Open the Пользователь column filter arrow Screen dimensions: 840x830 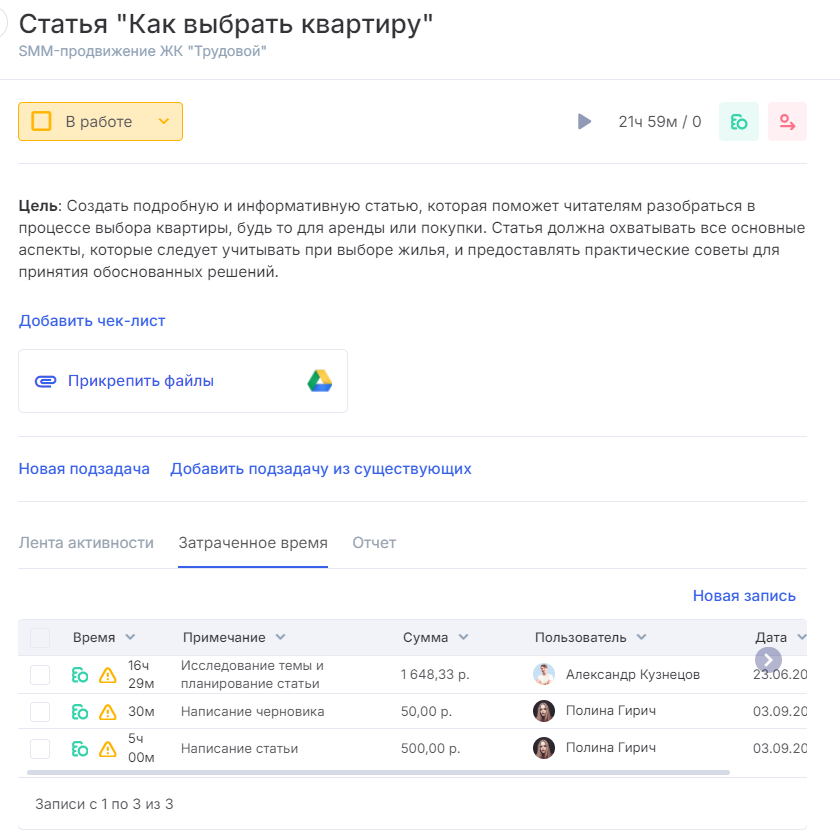641,638
